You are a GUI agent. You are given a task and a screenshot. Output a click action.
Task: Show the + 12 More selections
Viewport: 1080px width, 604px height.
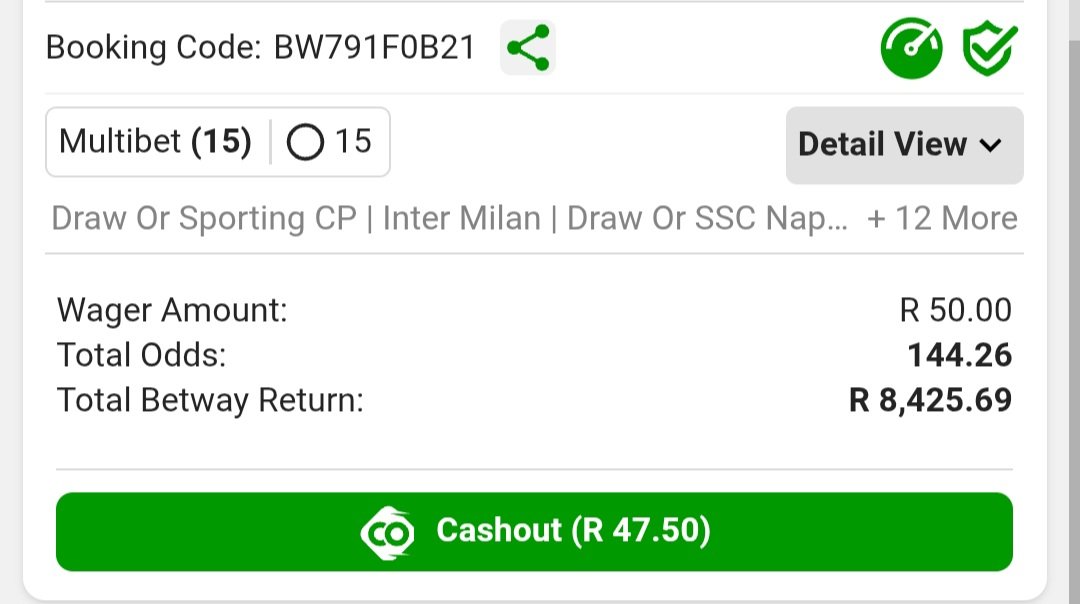[942, 218]
